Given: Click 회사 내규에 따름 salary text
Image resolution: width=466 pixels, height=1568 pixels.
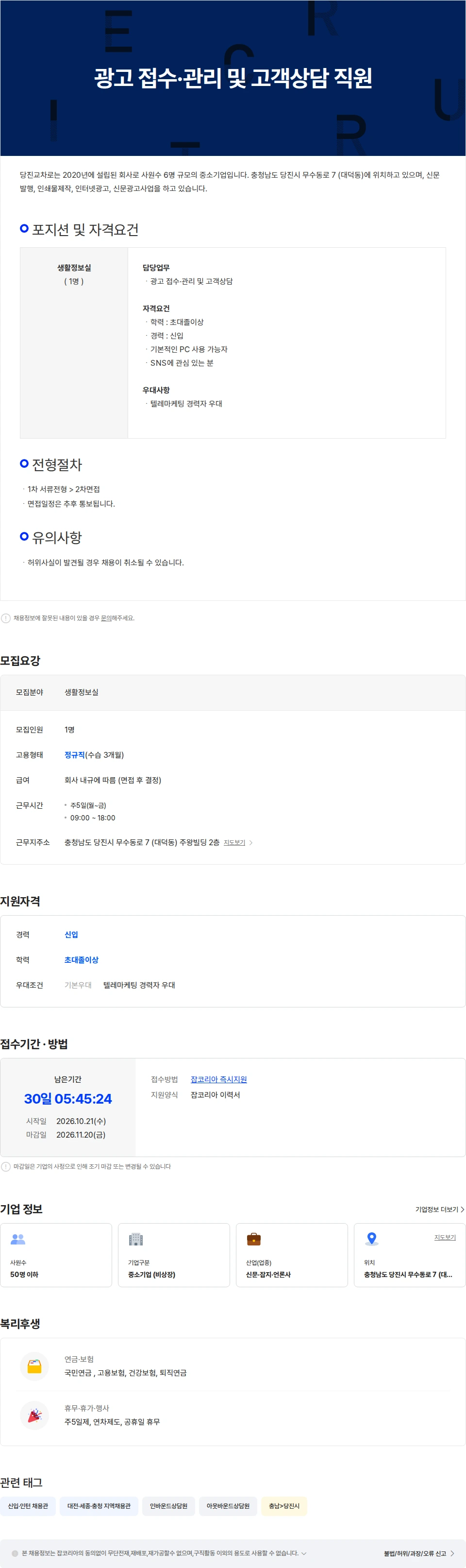Looking at the screenshot, I should [x=113, y=780].
